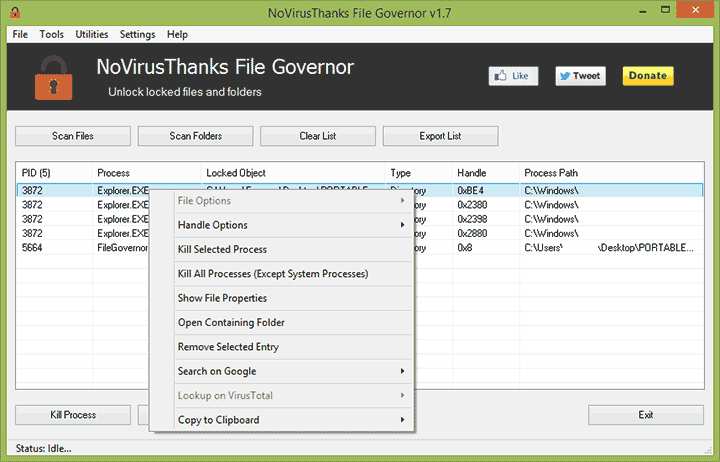
Task: Click the Status: Idle... status bar text
Action: (x=43, y=448)
